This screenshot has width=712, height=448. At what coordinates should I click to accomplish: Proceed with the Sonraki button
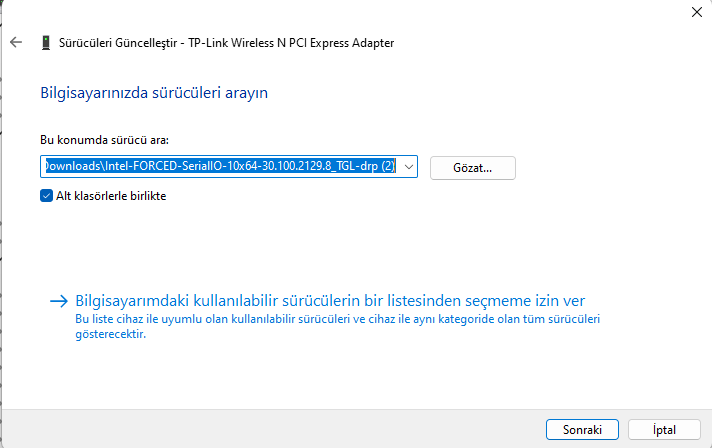click(582, 429)
